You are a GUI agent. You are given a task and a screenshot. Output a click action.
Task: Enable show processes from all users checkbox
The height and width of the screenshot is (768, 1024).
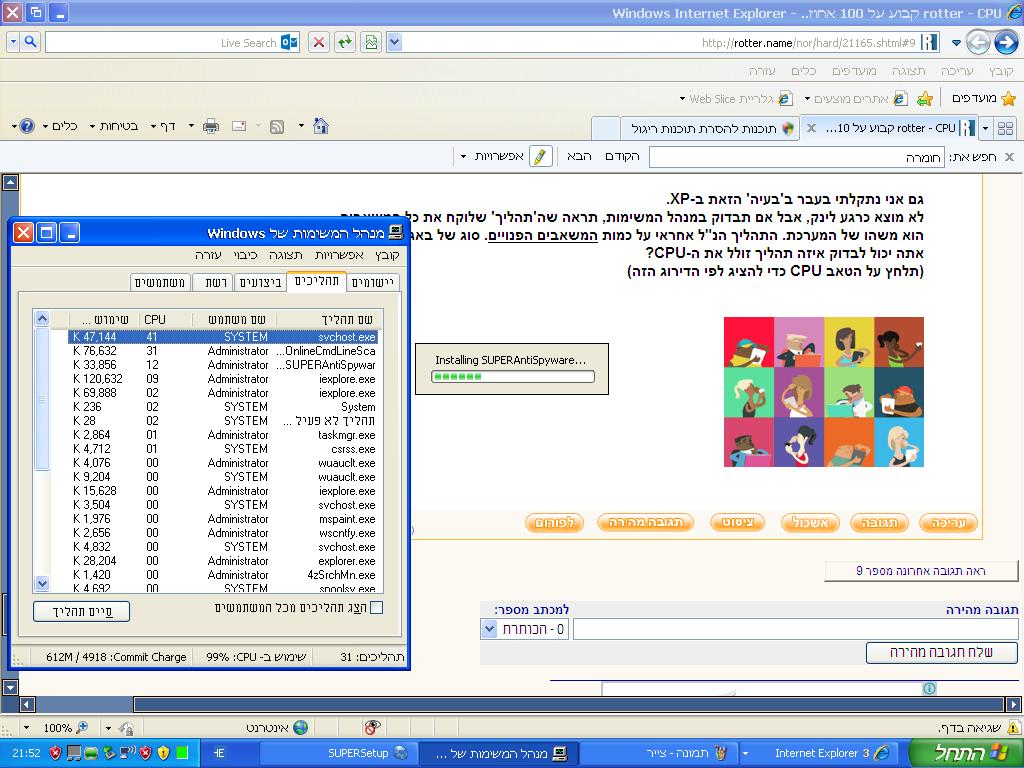(376, 607)
